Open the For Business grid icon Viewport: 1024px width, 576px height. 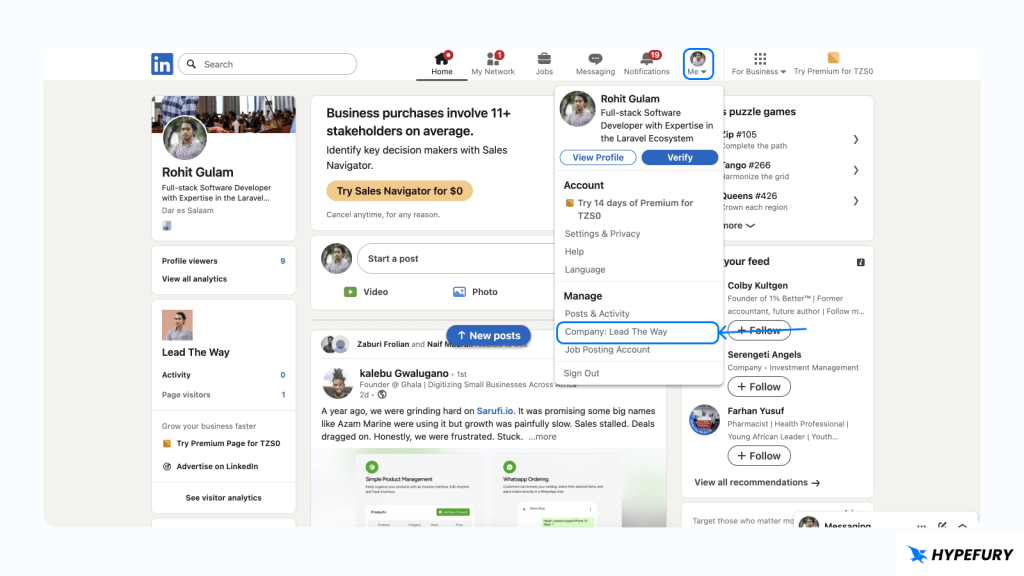pyautogui.click(x=760, y=59)
